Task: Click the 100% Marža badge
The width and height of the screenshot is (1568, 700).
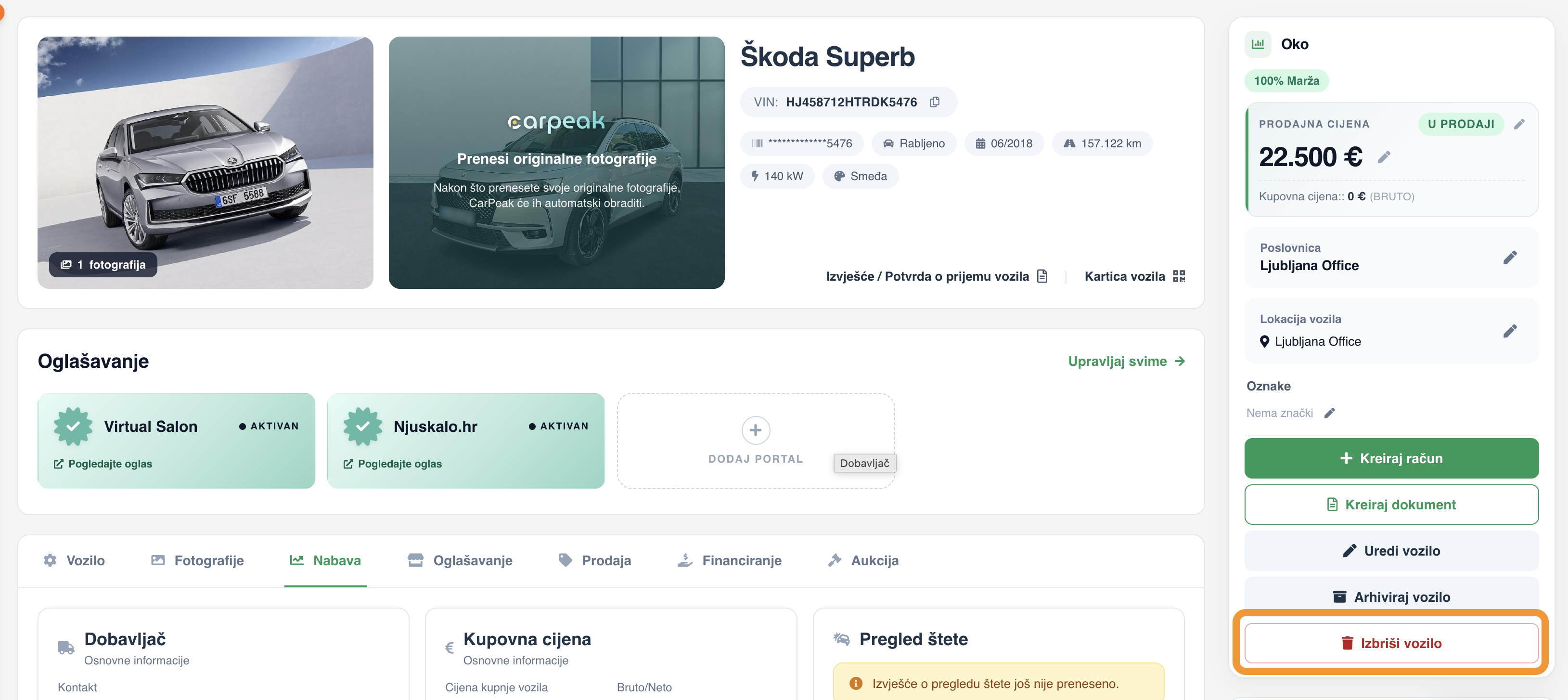Action: [x=1286, y=81]
